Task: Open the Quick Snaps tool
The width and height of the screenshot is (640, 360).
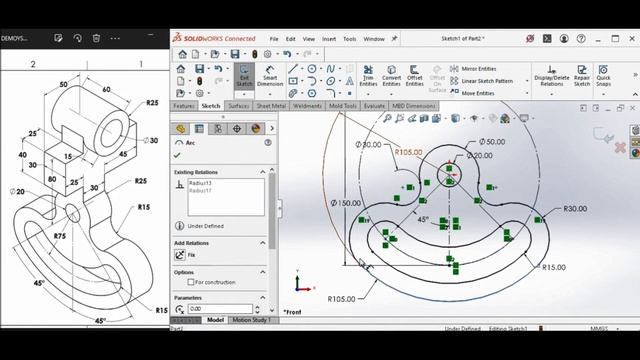Action: pyautogui.click(x=603, y=76)
